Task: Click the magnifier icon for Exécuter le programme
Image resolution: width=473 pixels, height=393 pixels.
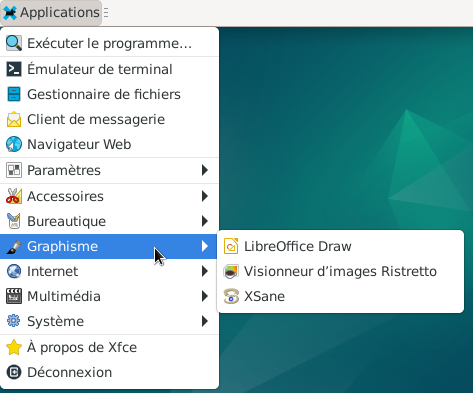Action: click(x=14, y=43)
